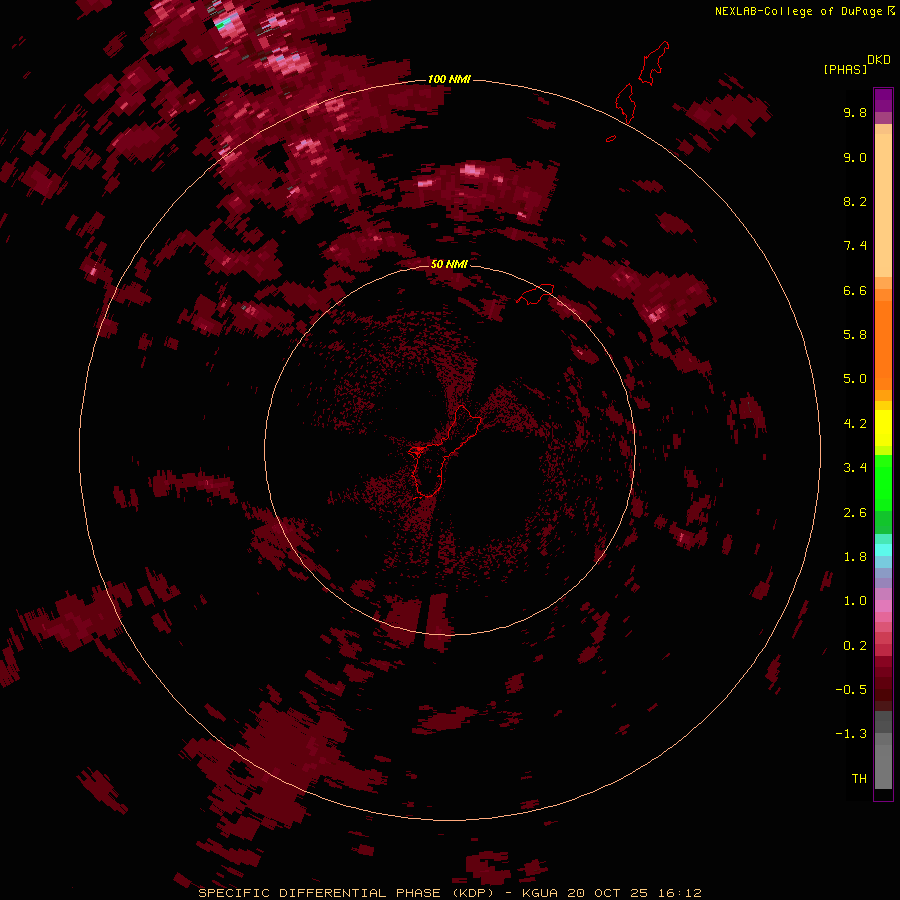Viewport: 900px width, 900px height.
Task: Click the 9.8 value on the color scale
Action: [x=855, y=112]
